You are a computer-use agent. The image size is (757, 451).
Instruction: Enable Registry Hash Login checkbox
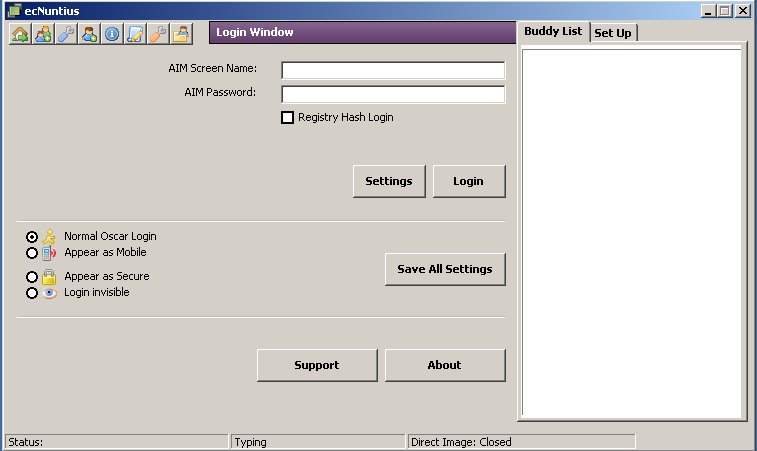288,118
